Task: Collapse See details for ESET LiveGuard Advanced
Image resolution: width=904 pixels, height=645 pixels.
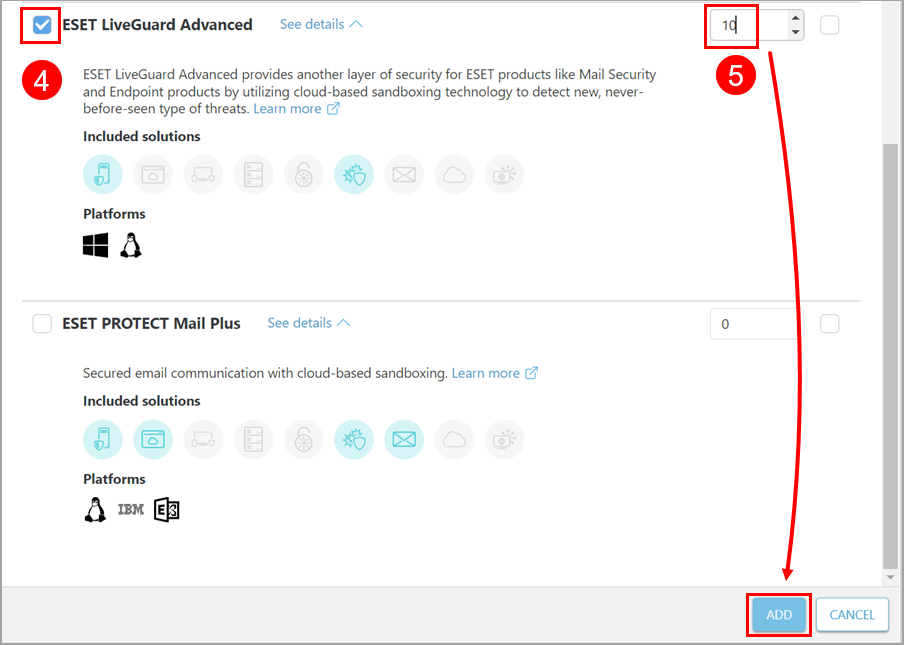Action: click(321, 24)
